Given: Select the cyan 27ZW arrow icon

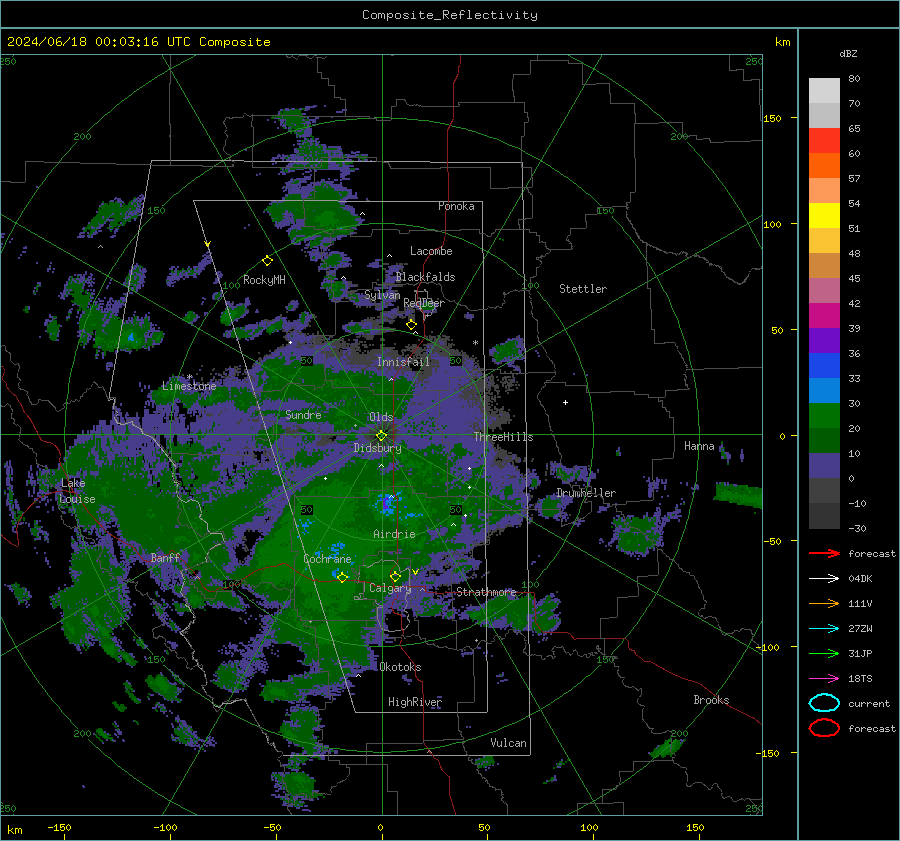Looking at the screenshot, I should pyautogui.click(x=824, y=629).
